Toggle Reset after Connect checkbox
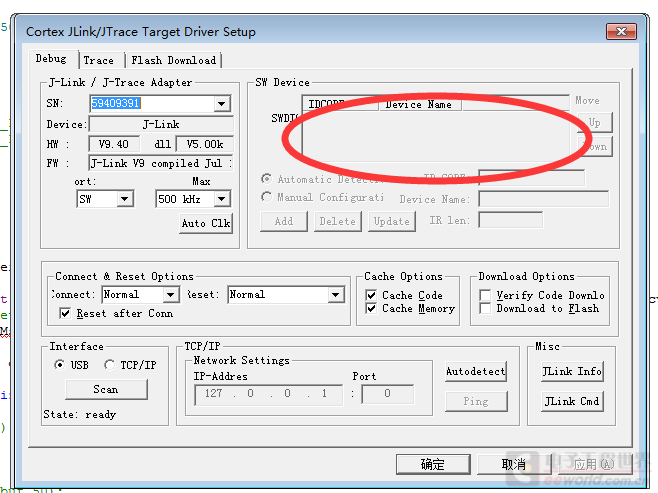The image size is (658, 493). (x=65, y=313)
